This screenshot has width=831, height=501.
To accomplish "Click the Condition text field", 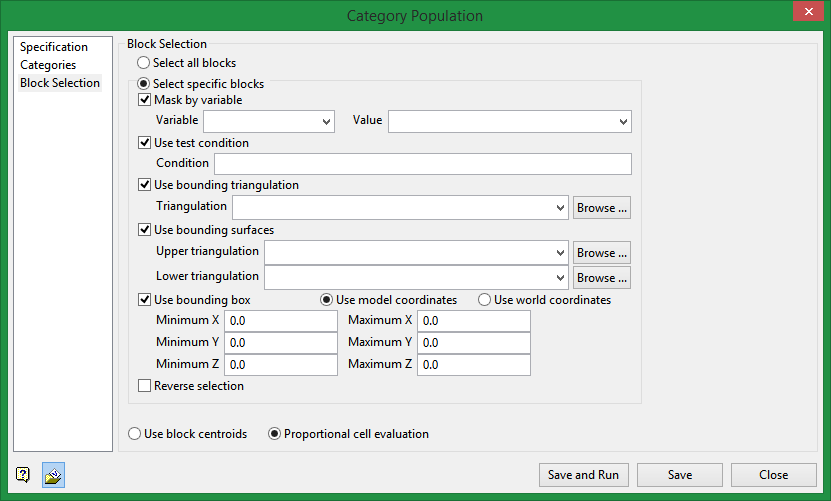I will 422,164.
